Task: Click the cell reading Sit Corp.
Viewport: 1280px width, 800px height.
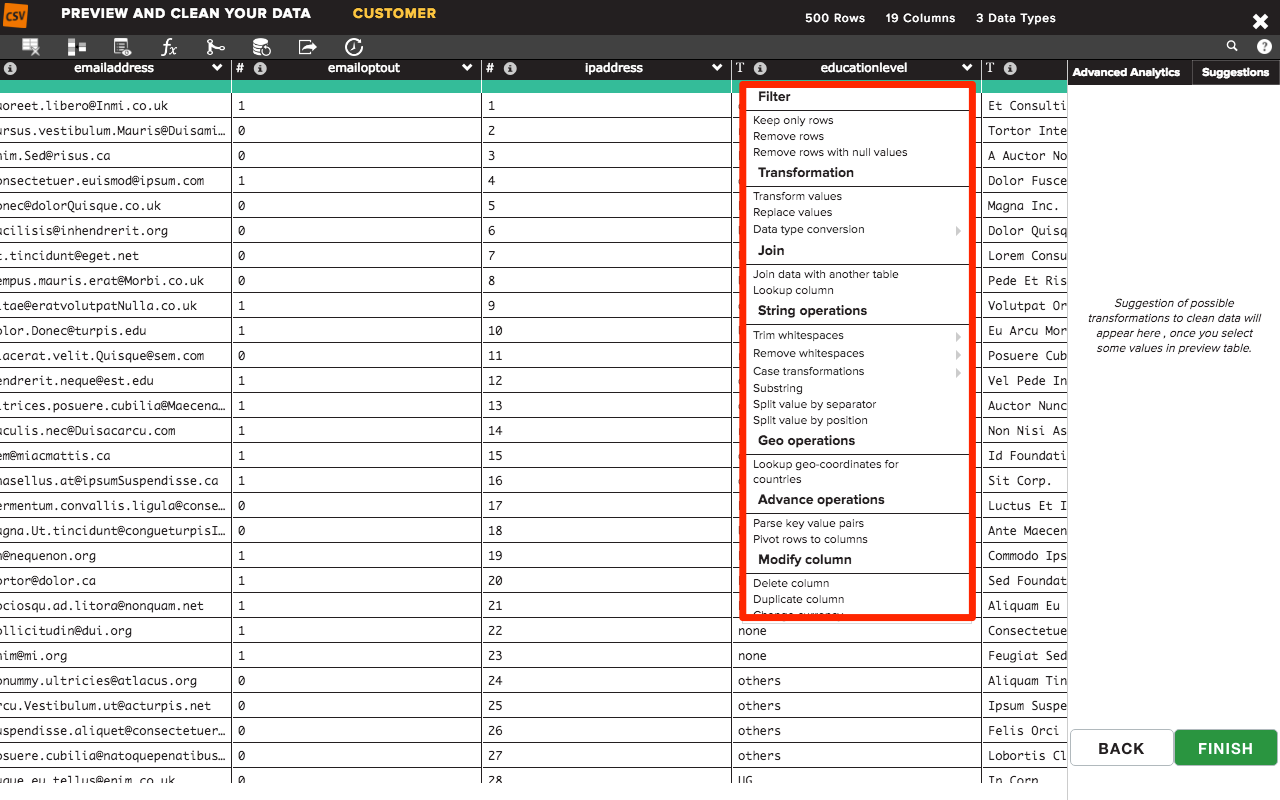Action: tap(1025, 481)
